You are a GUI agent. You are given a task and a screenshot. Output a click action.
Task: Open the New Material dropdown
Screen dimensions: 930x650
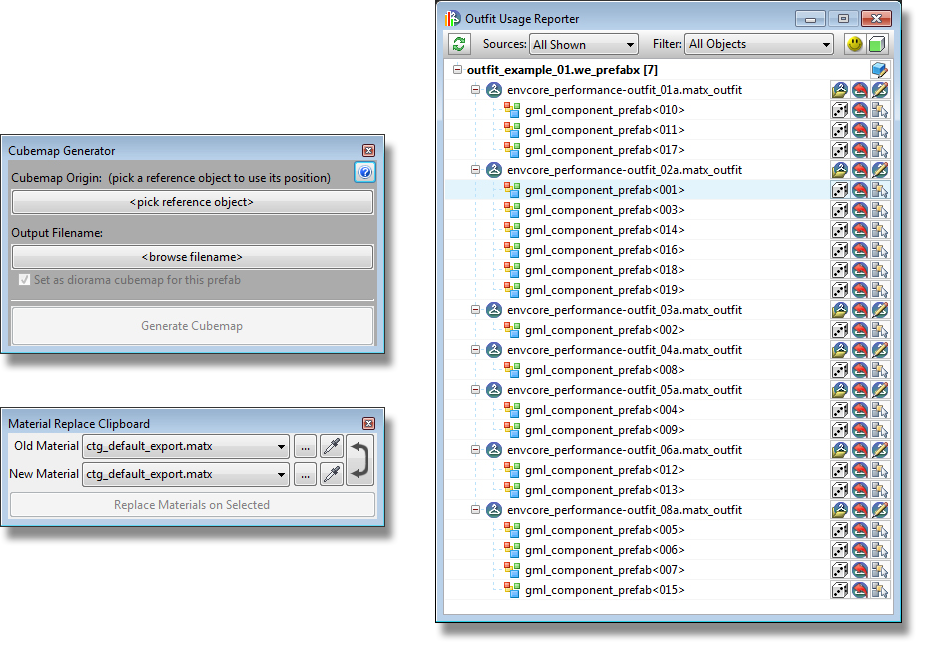click(x=186, y=474)
